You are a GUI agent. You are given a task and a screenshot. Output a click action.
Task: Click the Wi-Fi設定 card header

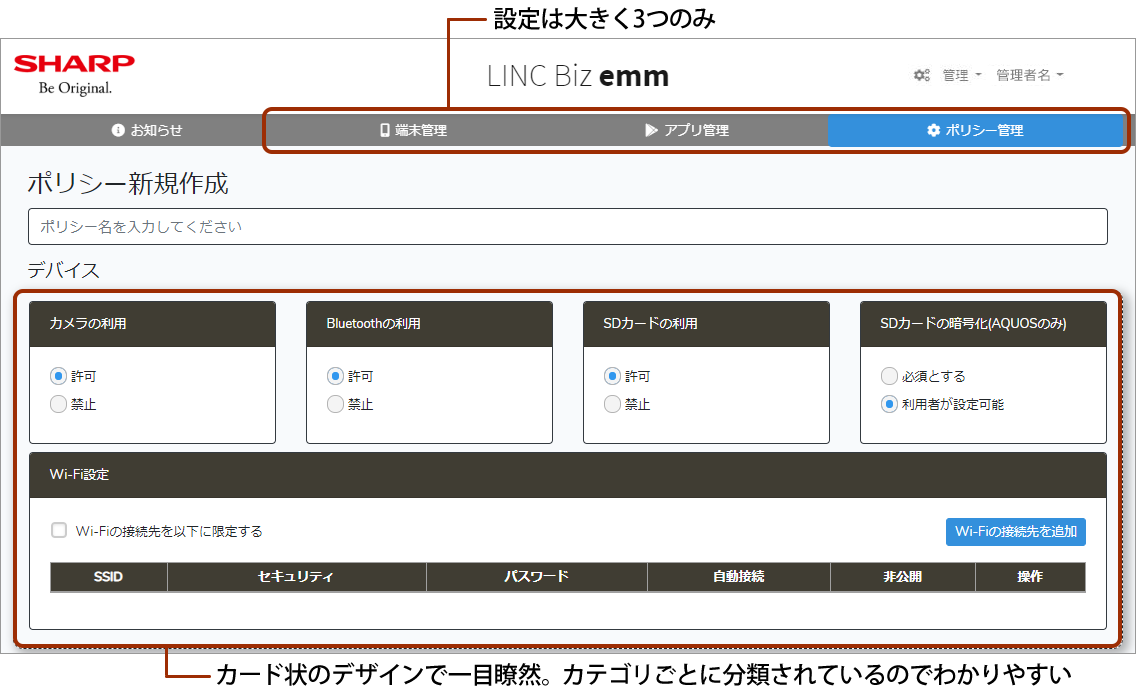567,475
